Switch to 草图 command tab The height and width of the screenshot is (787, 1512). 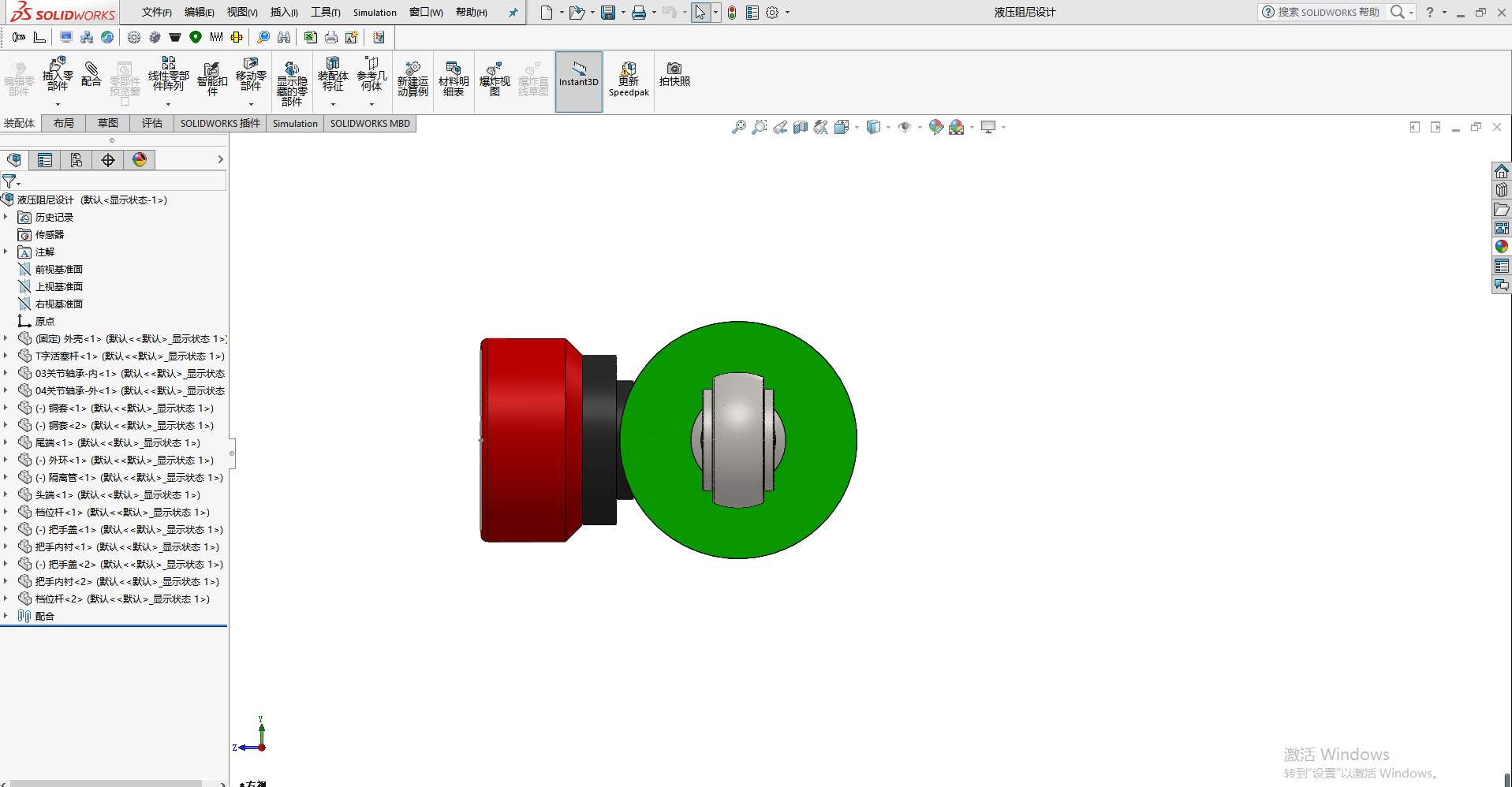pyautogui.click(x=108, y=123)
